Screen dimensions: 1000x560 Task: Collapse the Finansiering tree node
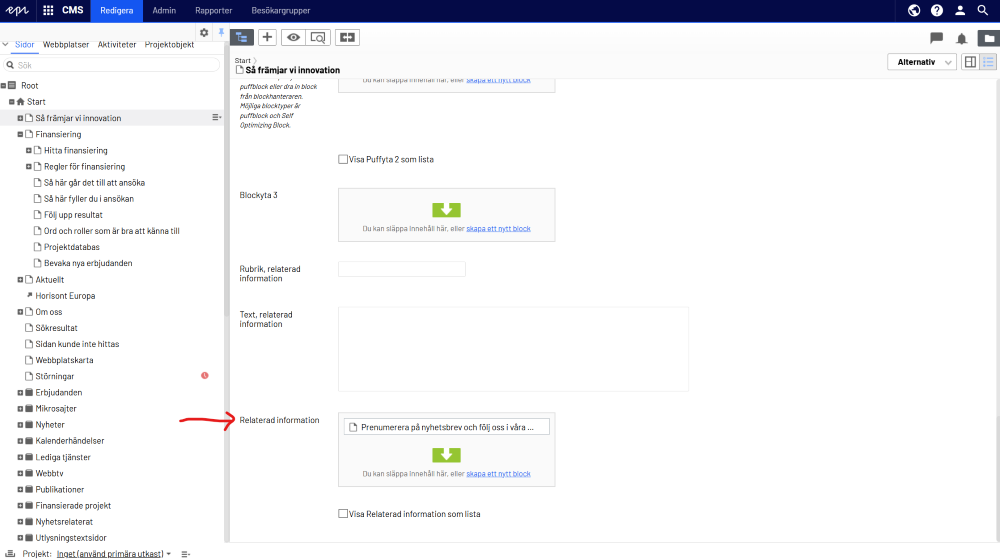(20, 134)
